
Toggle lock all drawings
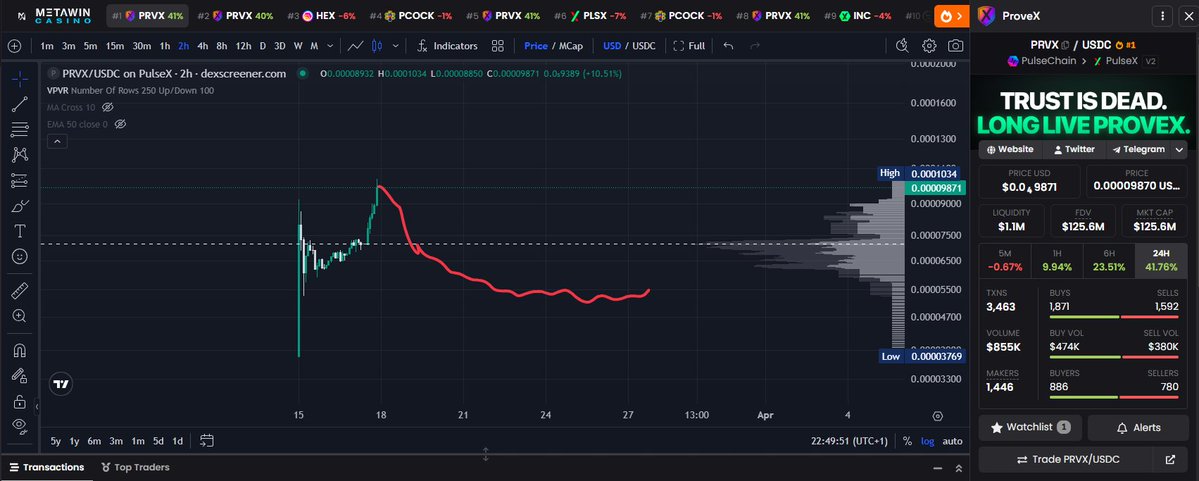pyautogui.click(x=20, y=401)
